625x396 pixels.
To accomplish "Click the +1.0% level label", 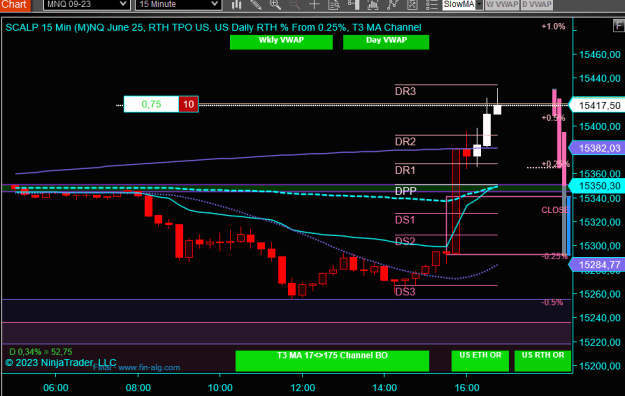I will (x=553, y=26).
